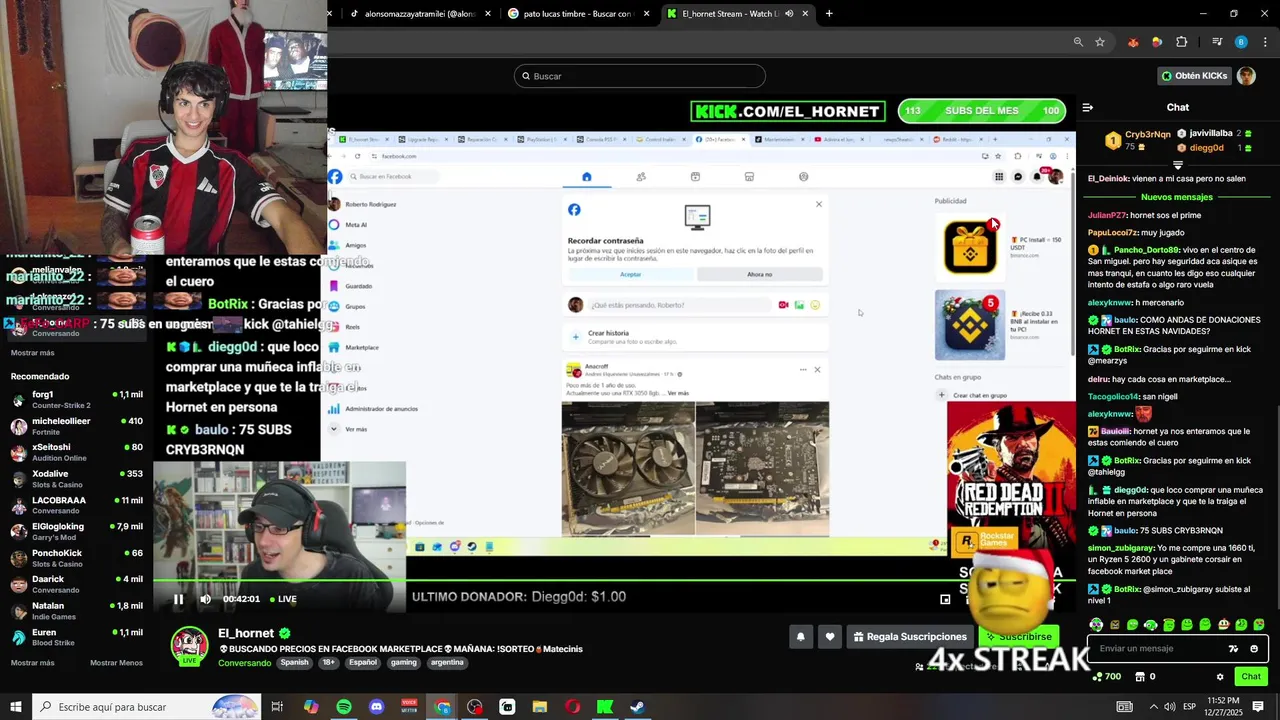
Task: Focus the Kick Buscar search bar
Action: [640, 76]
